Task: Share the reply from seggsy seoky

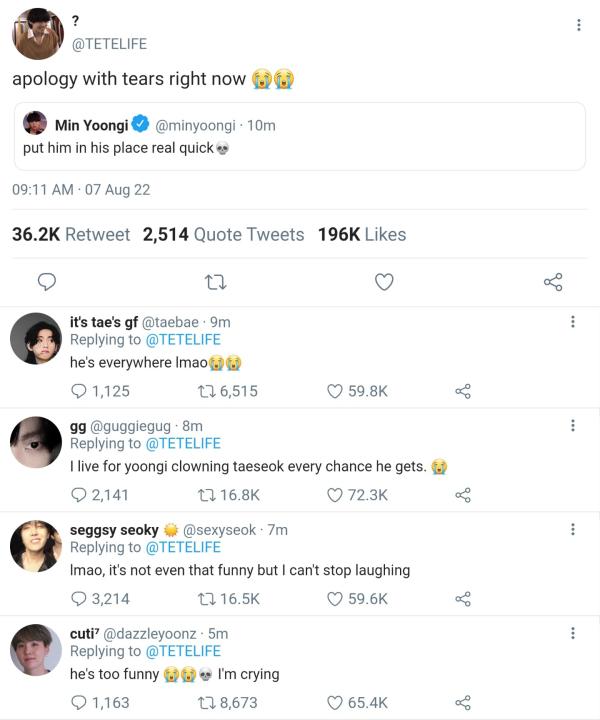Action: click(x=462, y=599)
